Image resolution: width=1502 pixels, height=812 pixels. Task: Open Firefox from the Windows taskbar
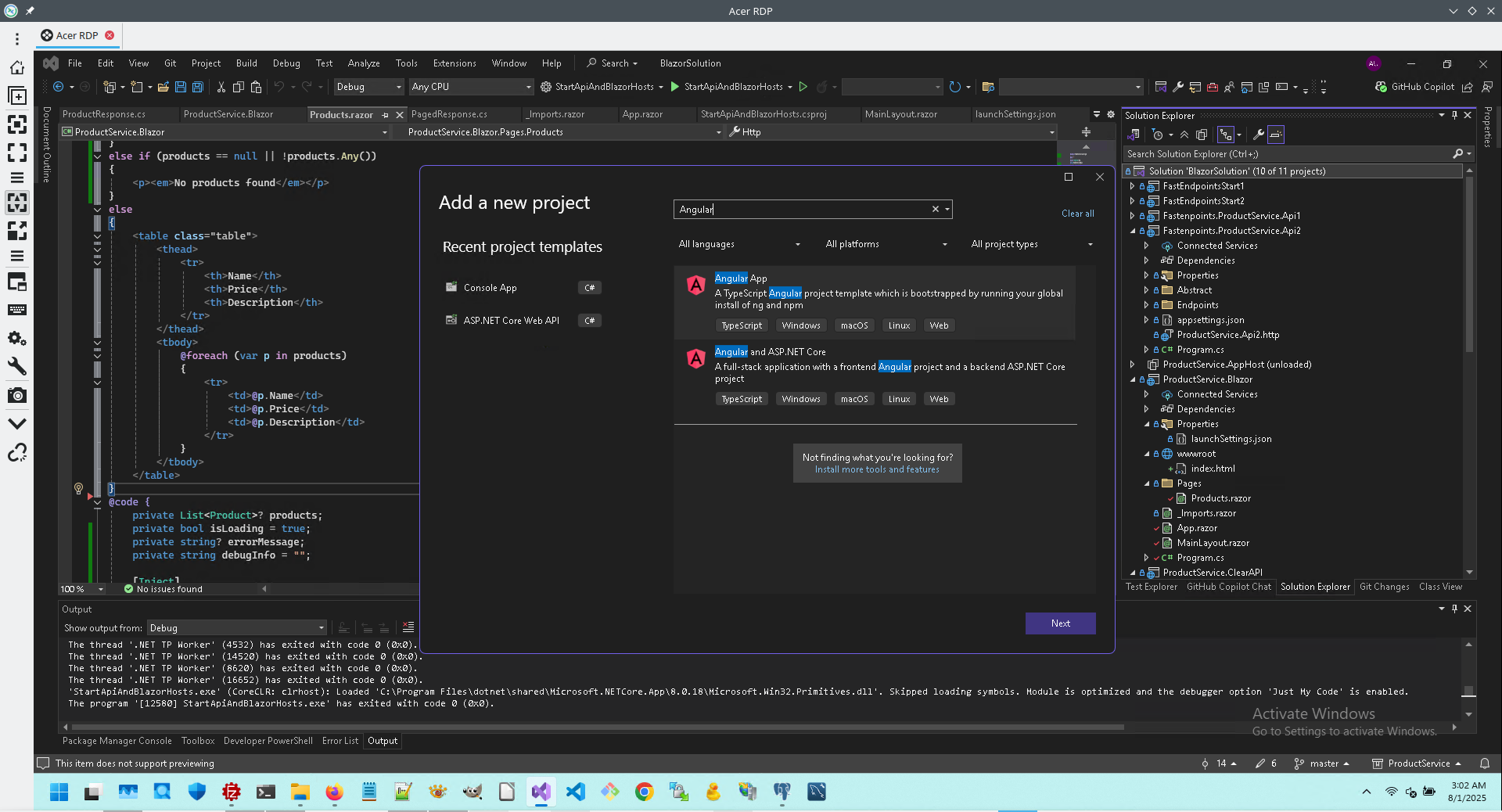[334, 792]
